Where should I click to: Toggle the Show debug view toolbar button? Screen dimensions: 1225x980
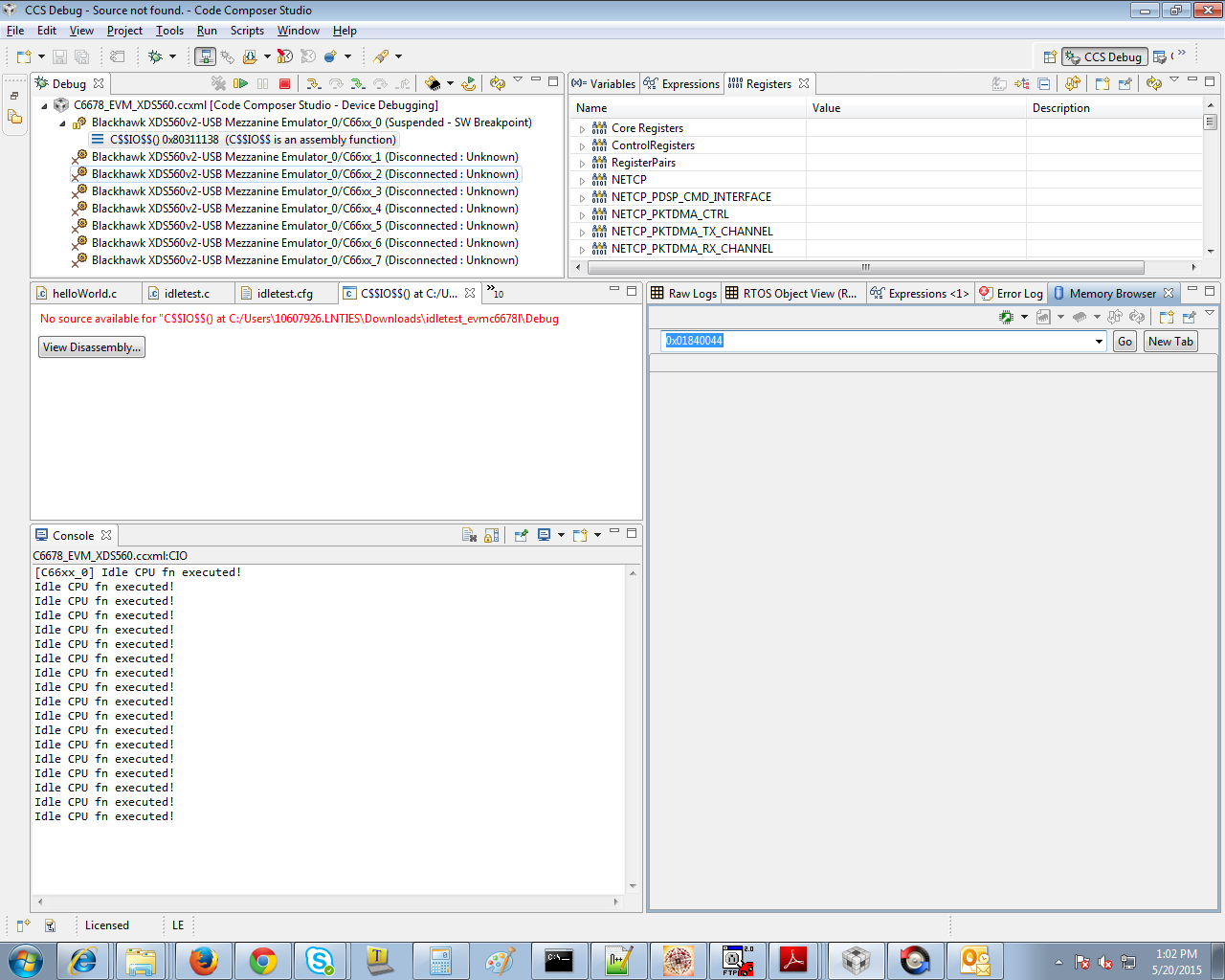(205, 56)
